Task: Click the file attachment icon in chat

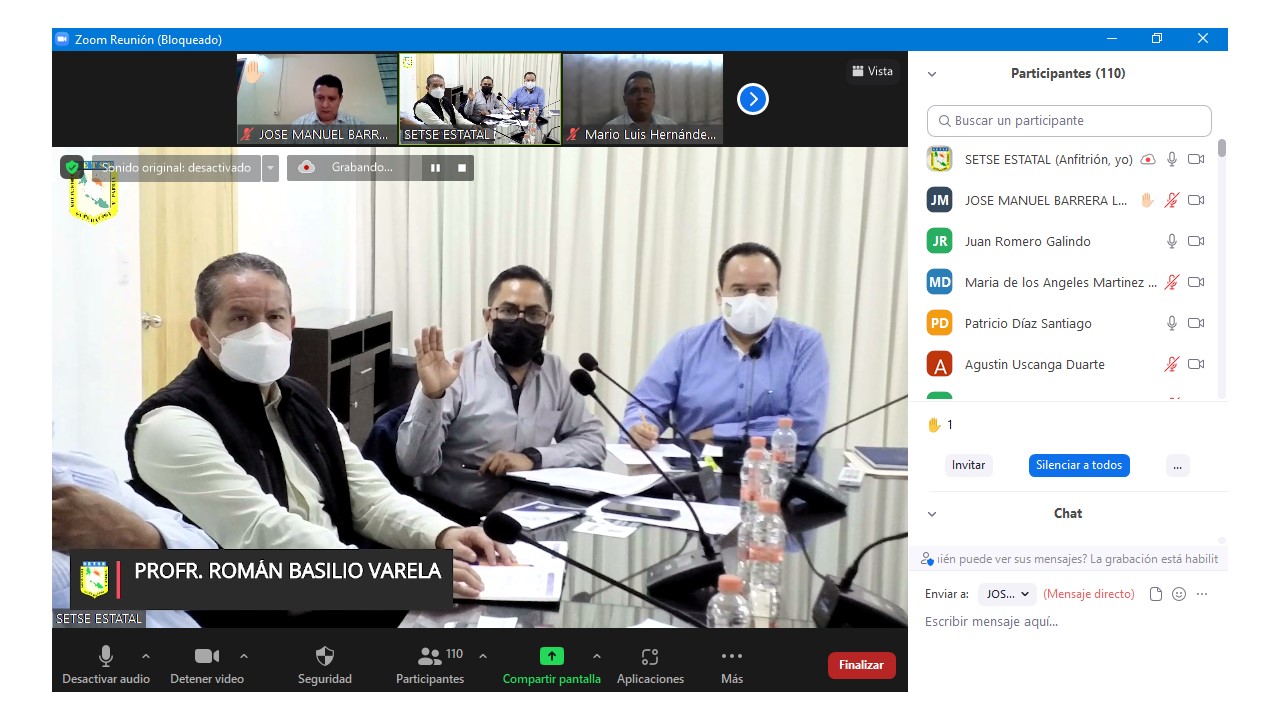Action: 1156,594
